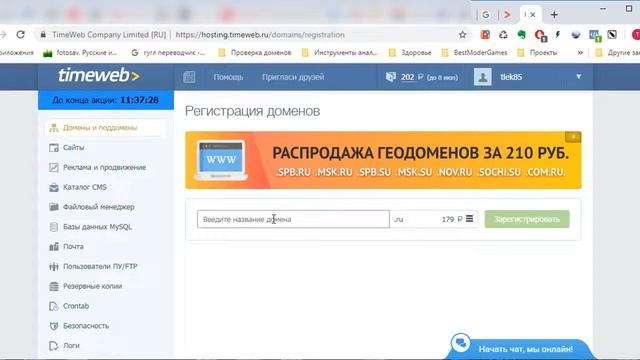Click the advertising chart icon
640x360 pixels.
[x=54, y=167]
